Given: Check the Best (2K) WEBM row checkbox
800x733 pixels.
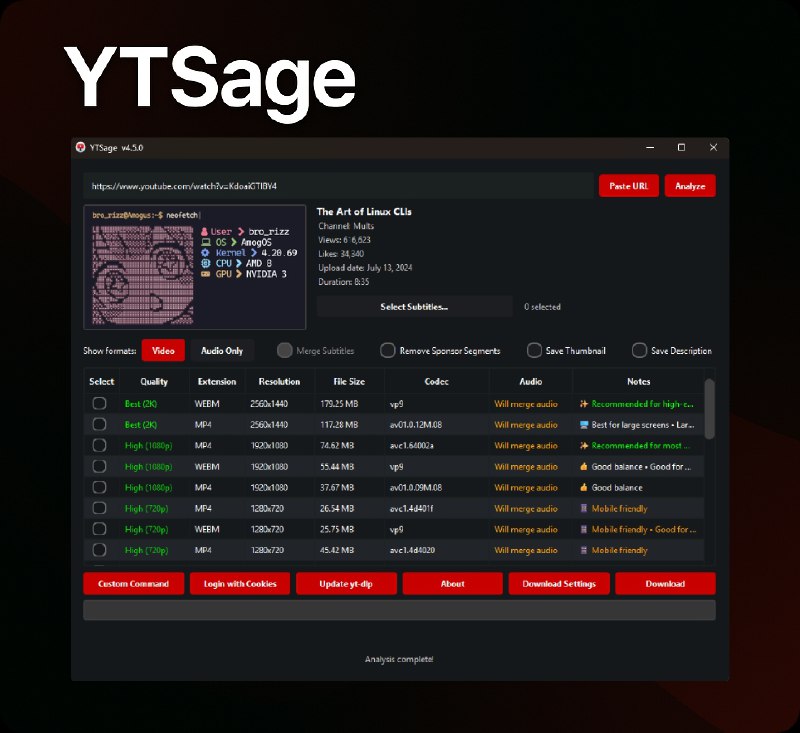Looking at the screenshot, I should click(100, 403).
